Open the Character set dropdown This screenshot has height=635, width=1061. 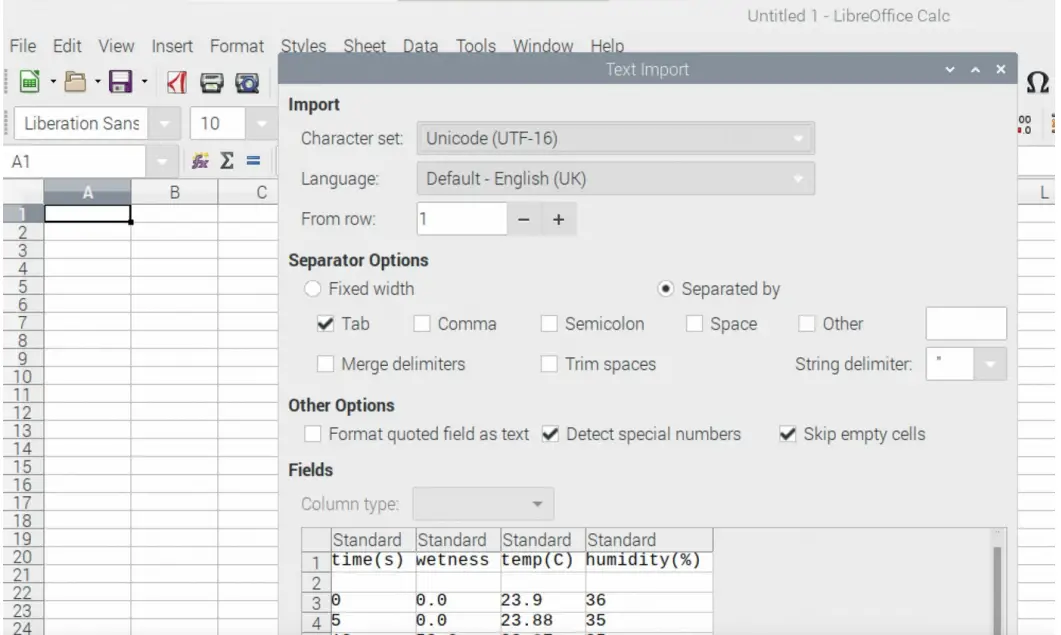tap(616, 138)
